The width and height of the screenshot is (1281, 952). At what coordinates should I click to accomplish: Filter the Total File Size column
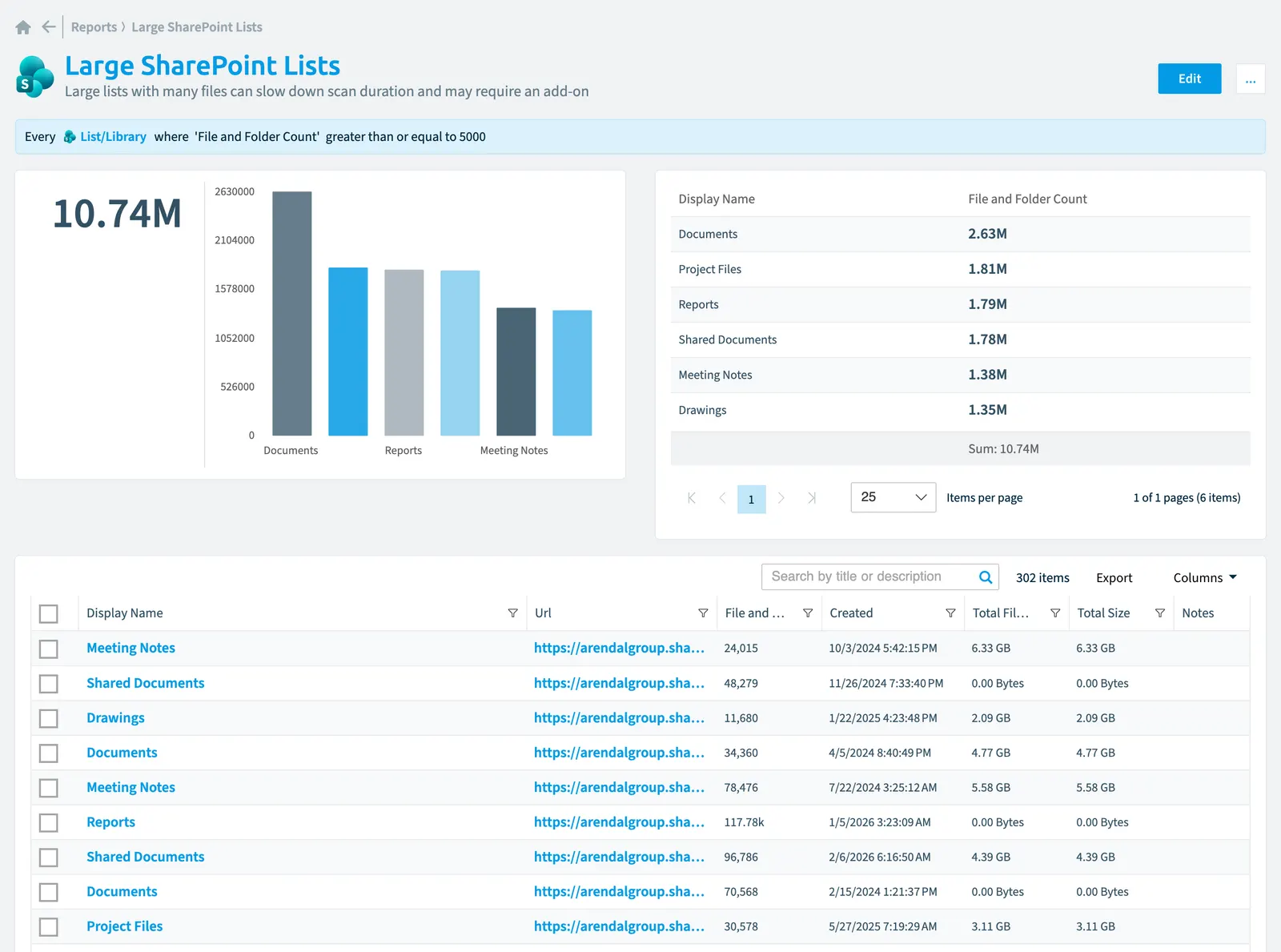[x=1055, y=613]
